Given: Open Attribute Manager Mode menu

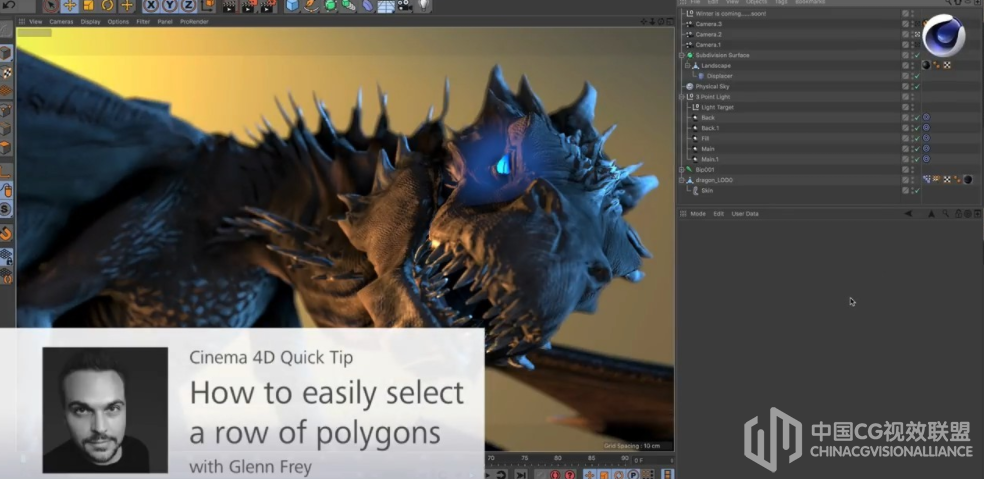Looking at the screenshot, I should (698, 214).
